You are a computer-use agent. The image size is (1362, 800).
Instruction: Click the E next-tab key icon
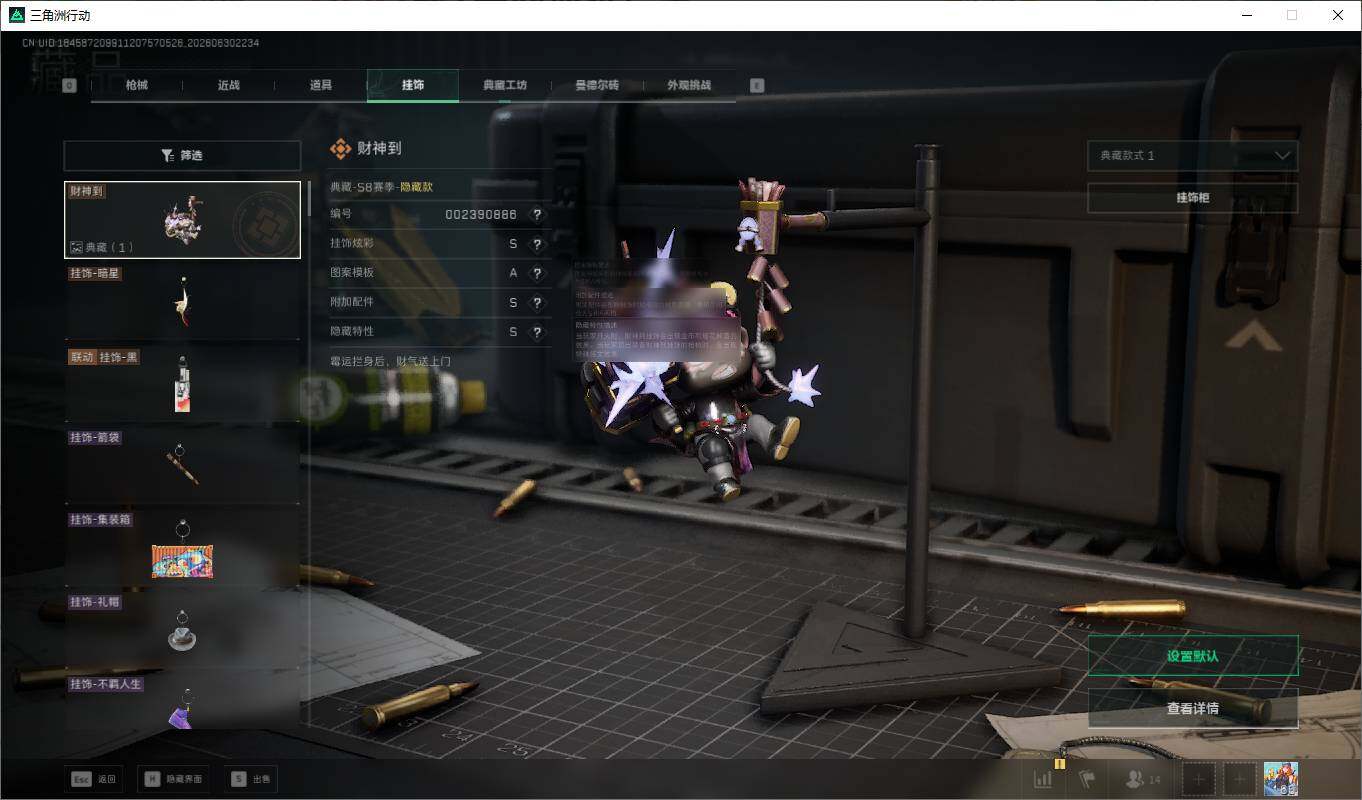point(757,85)
